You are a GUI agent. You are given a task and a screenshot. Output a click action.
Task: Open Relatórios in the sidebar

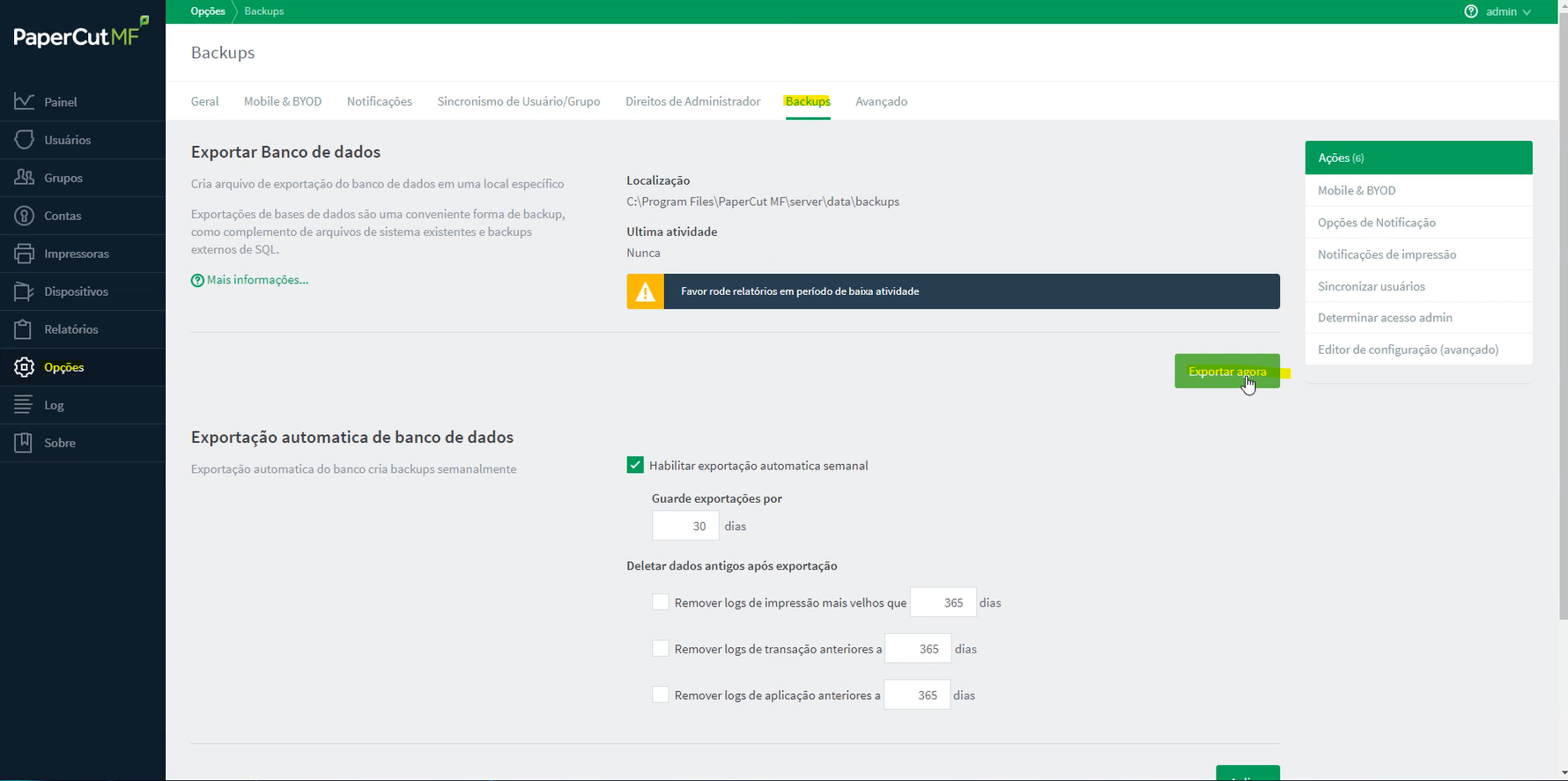(83, 328)
